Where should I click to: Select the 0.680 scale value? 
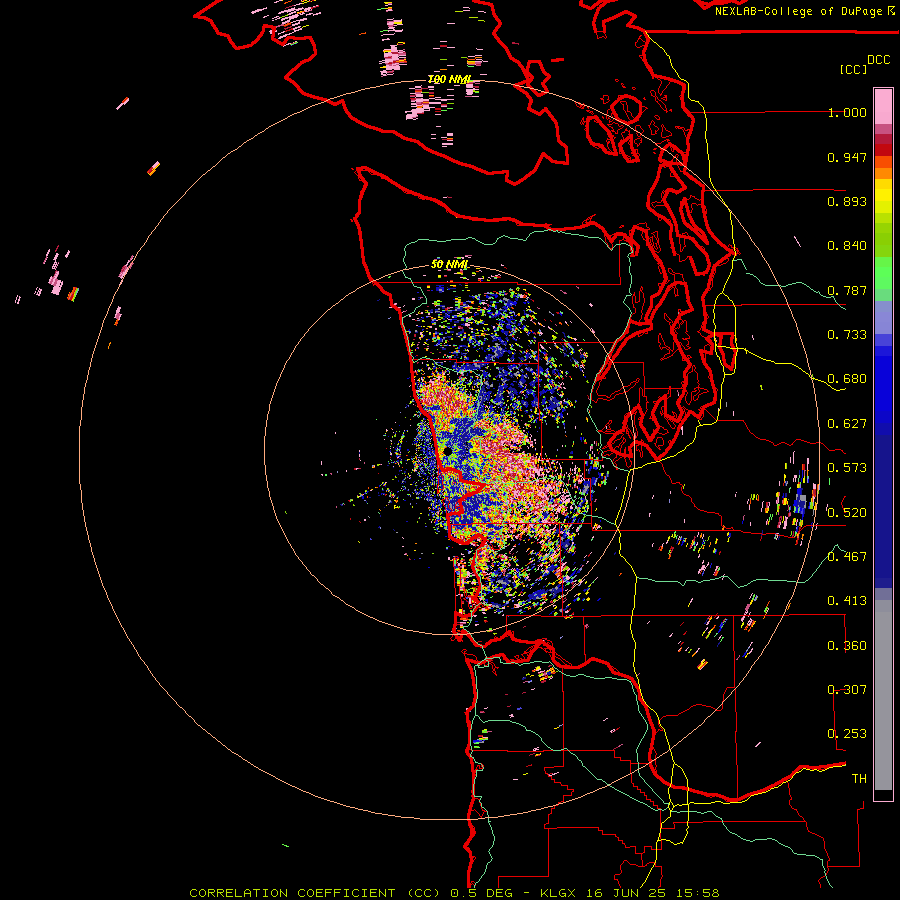tap(847, 379)
